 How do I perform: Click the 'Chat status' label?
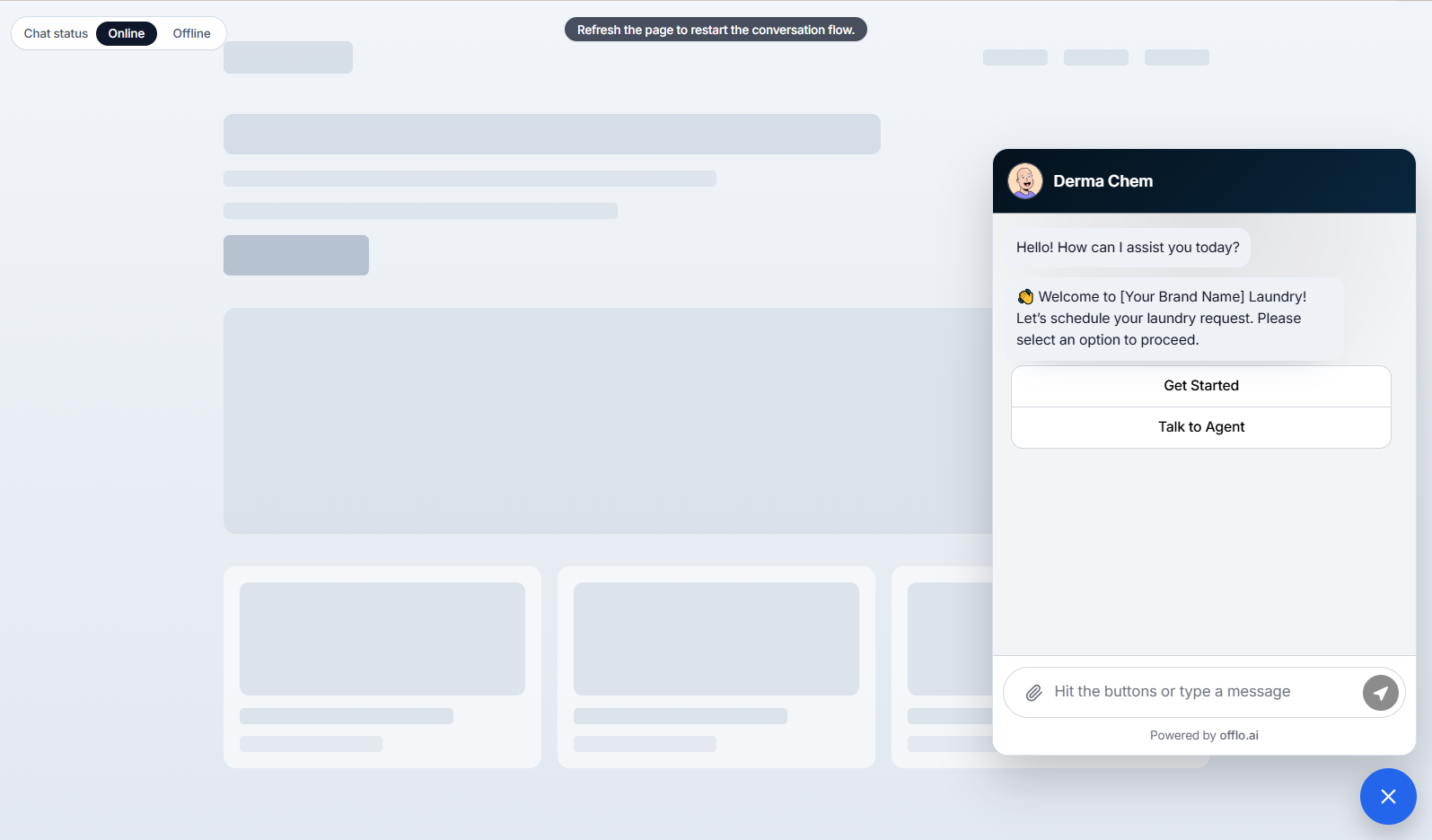point(56,33)
